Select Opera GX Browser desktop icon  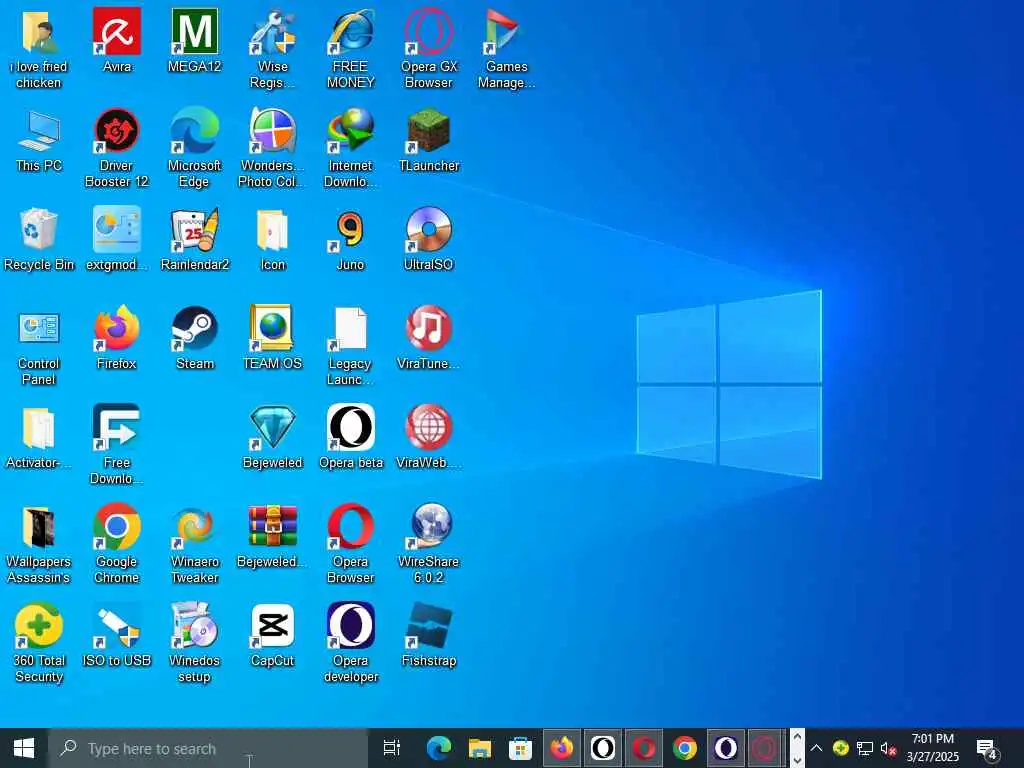(428, 48)
